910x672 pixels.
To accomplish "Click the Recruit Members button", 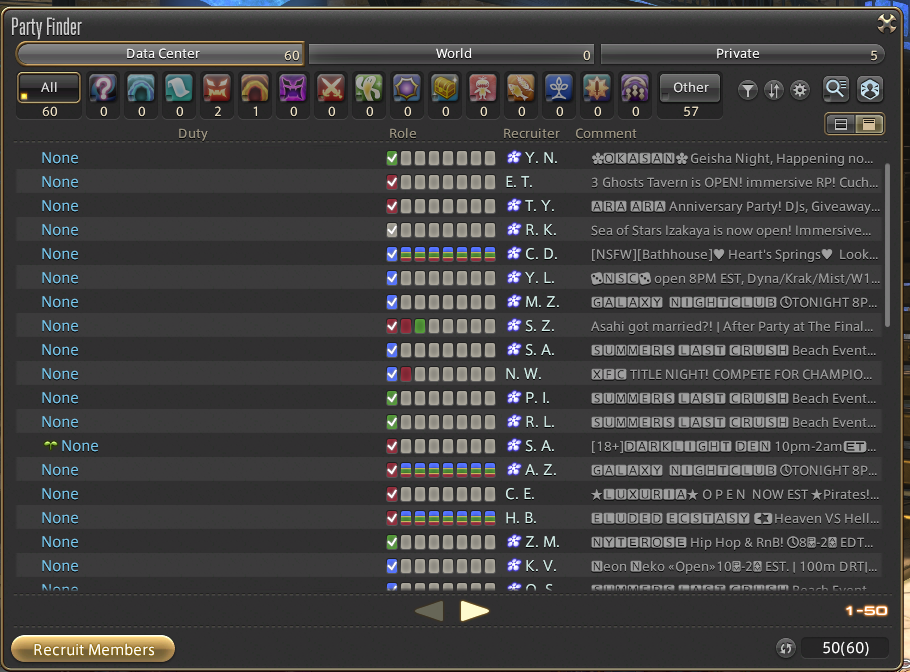I will tap(93, 649).
